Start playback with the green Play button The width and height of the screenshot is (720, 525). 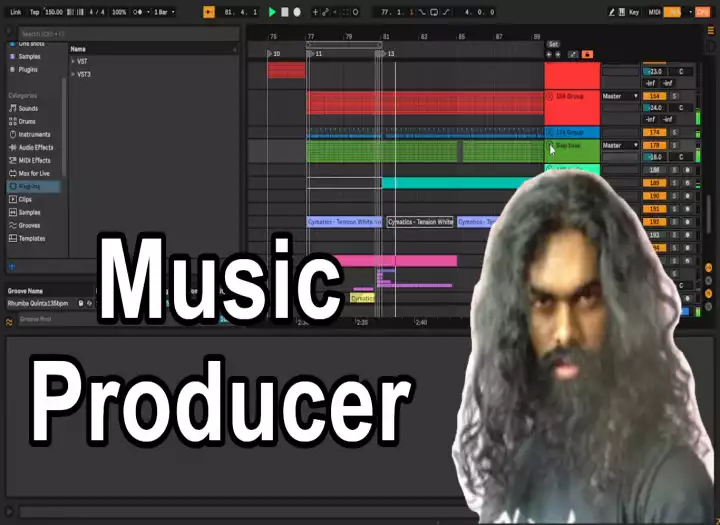click(272, 12)
